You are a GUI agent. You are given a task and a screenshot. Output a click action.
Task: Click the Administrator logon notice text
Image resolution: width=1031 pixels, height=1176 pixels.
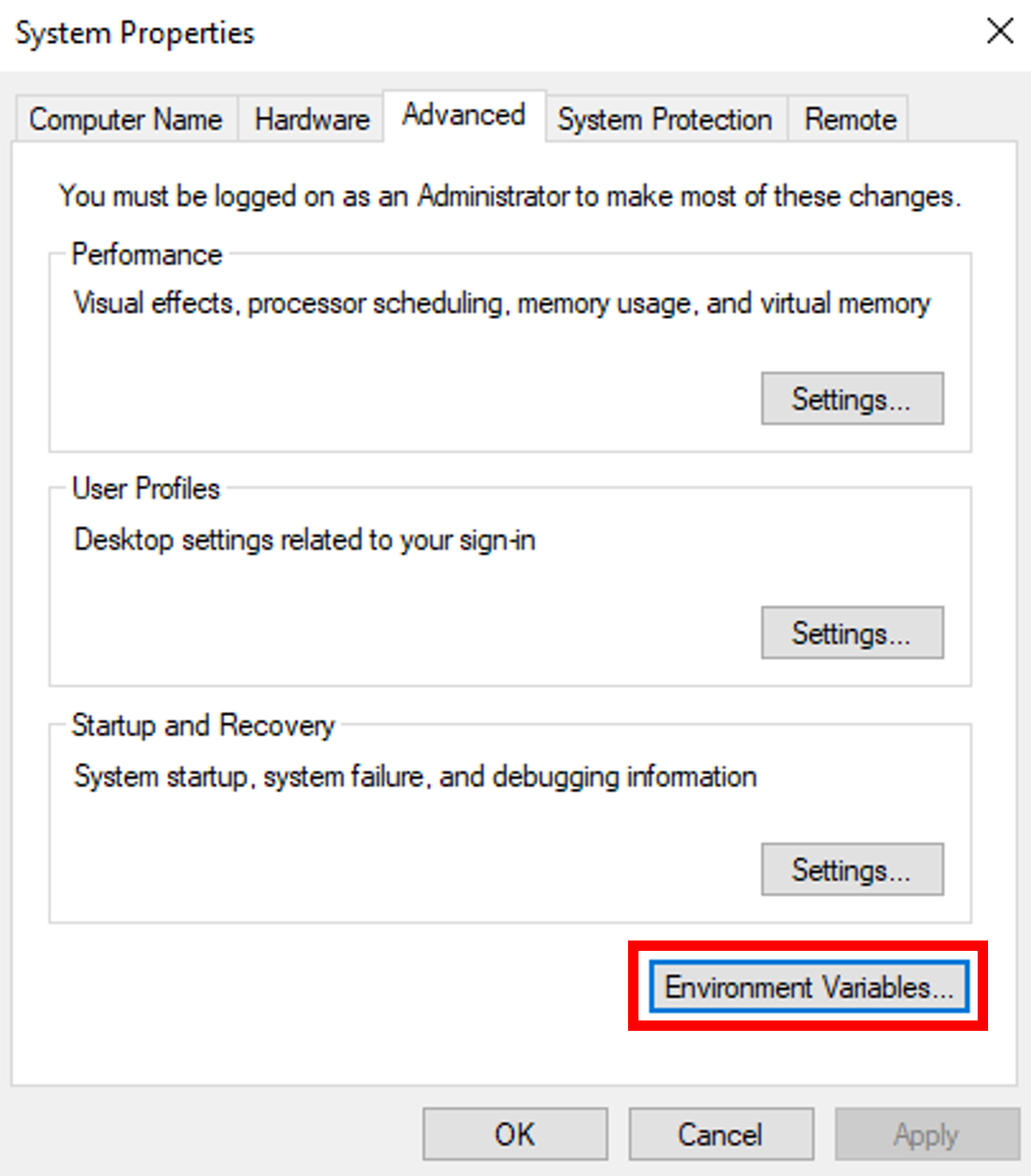pos(510,196)
